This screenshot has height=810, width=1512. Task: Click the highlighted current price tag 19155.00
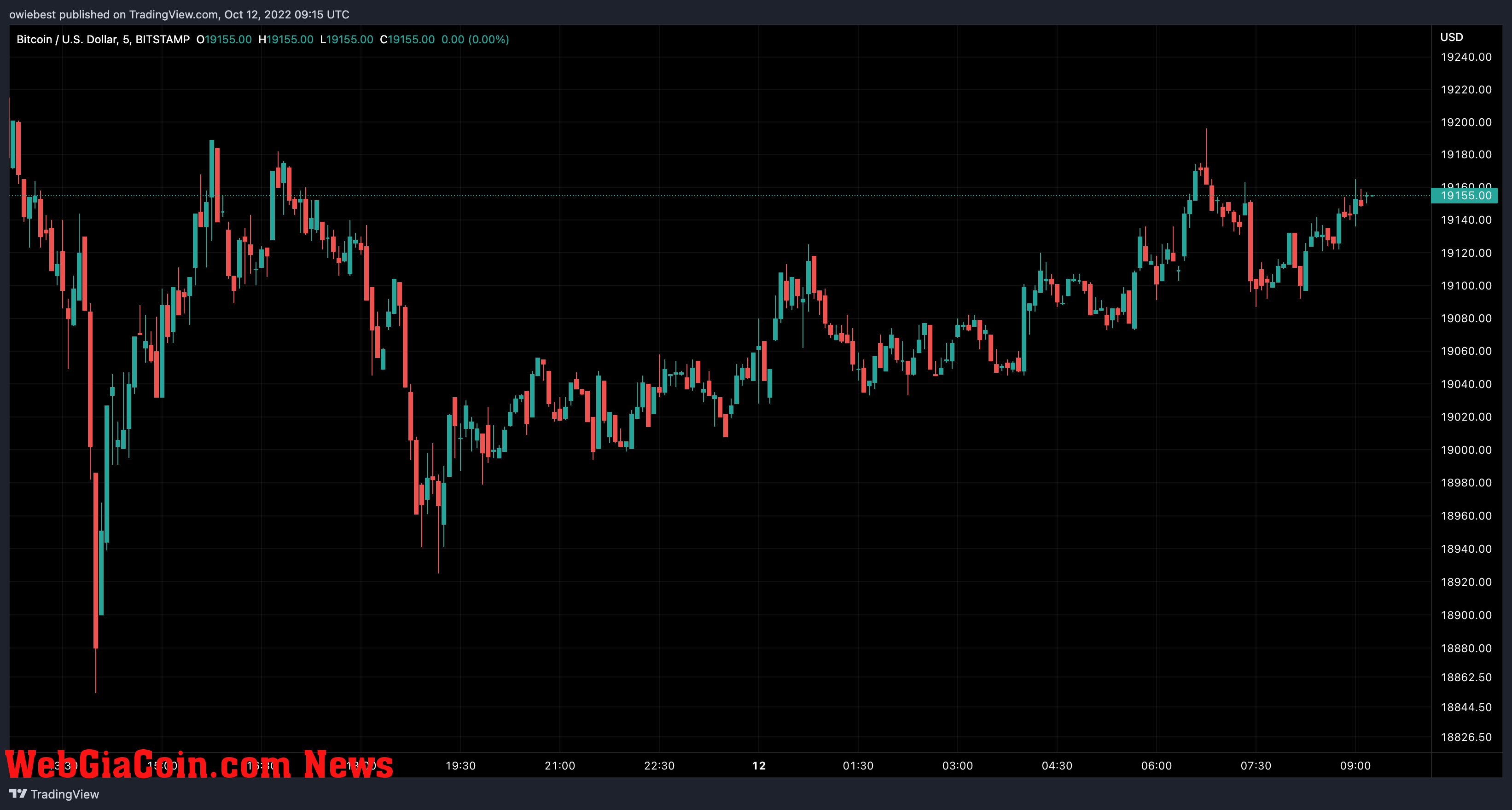pyautogui.click(x=1465, y=195)
